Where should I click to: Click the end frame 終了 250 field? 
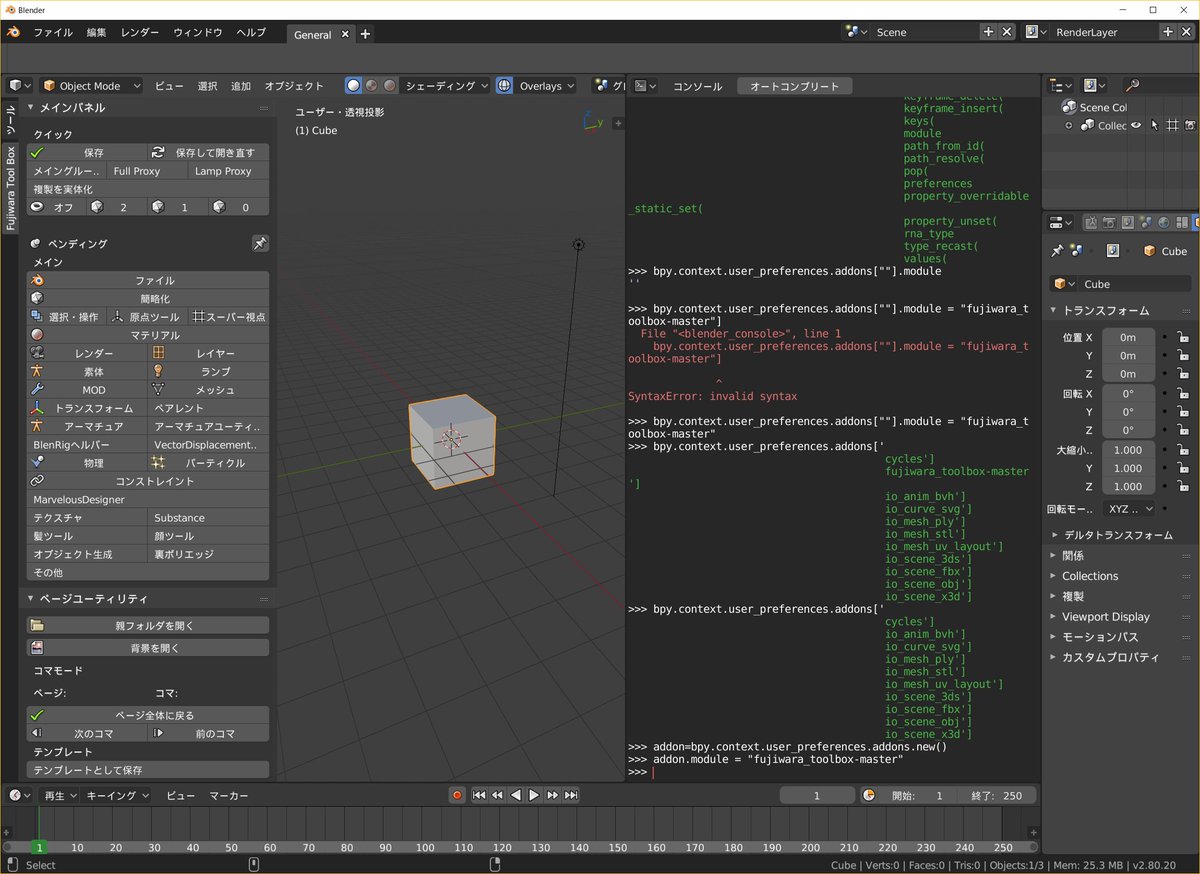click(997, 795)
